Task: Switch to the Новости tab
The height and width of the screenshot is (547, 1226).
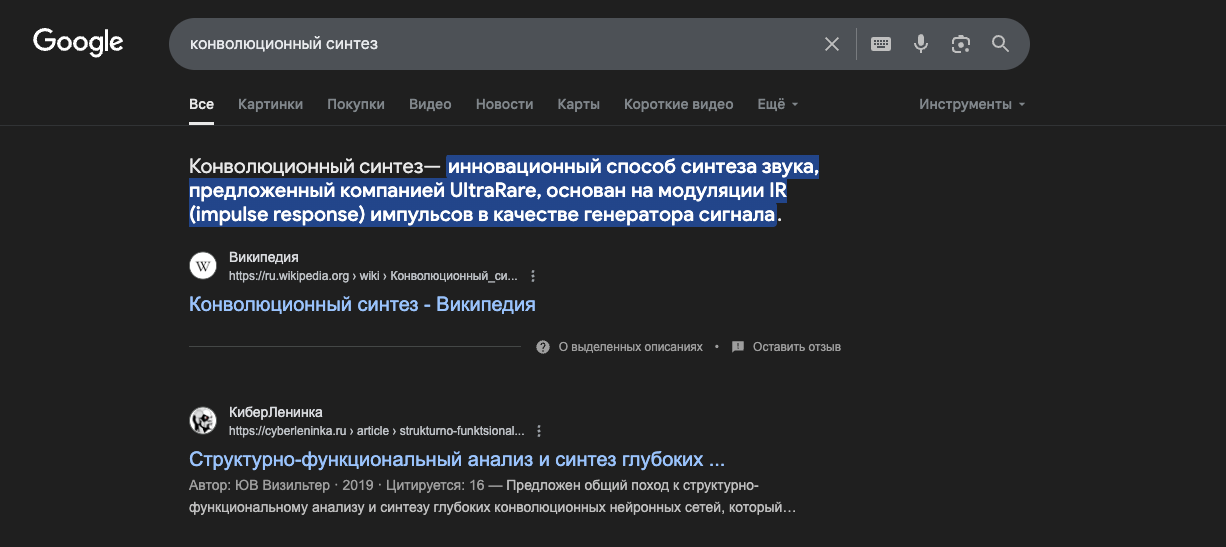Action: point(504,104)
